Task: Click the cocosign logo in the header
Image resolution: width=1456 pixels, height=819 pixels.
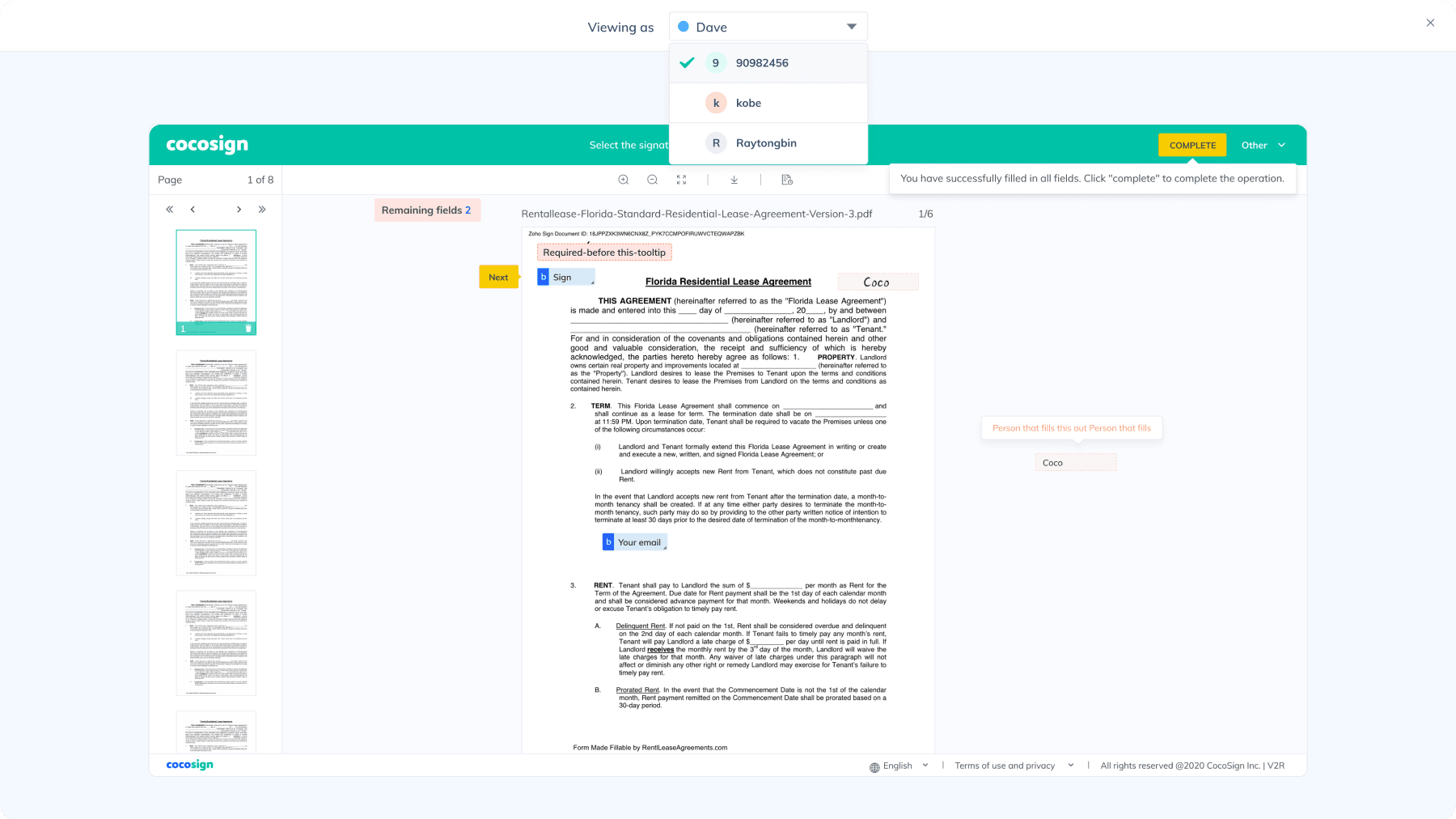Action: coord(207,144)
